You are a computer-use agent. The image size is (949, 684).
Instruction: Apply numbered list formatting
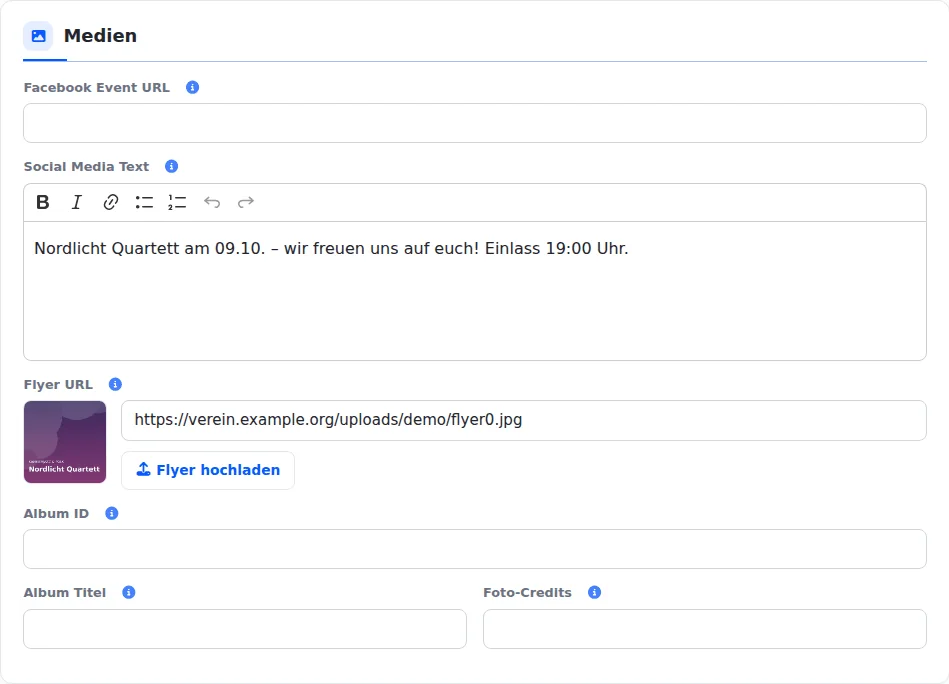click(x=177, y=202)
